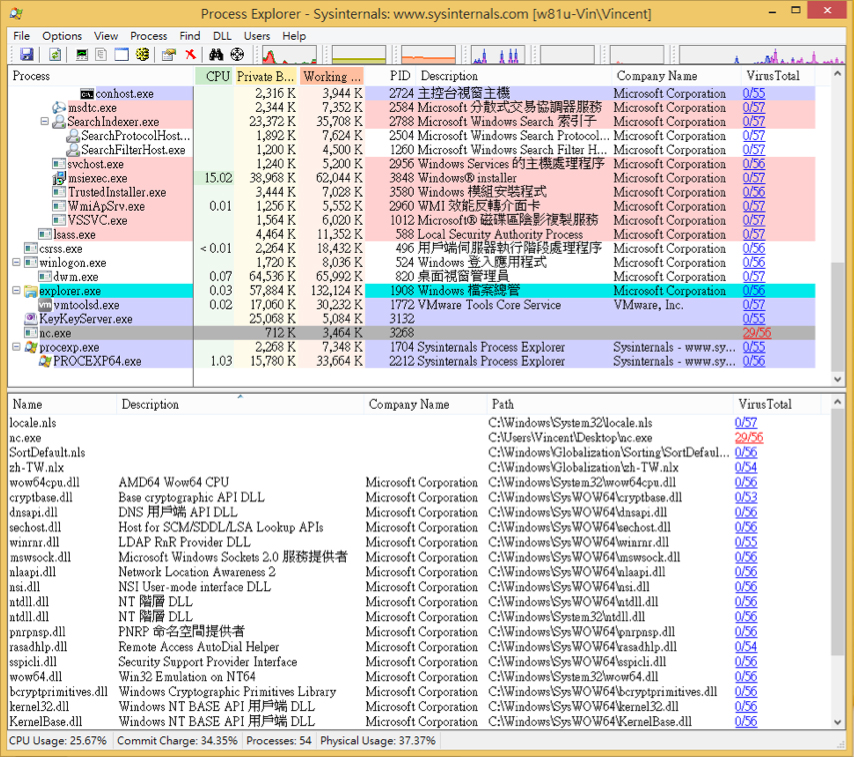The image size is (854, 757).
Task: Click the yellow gear DLL/Handles view icon
Action: [x=142, y=54]
